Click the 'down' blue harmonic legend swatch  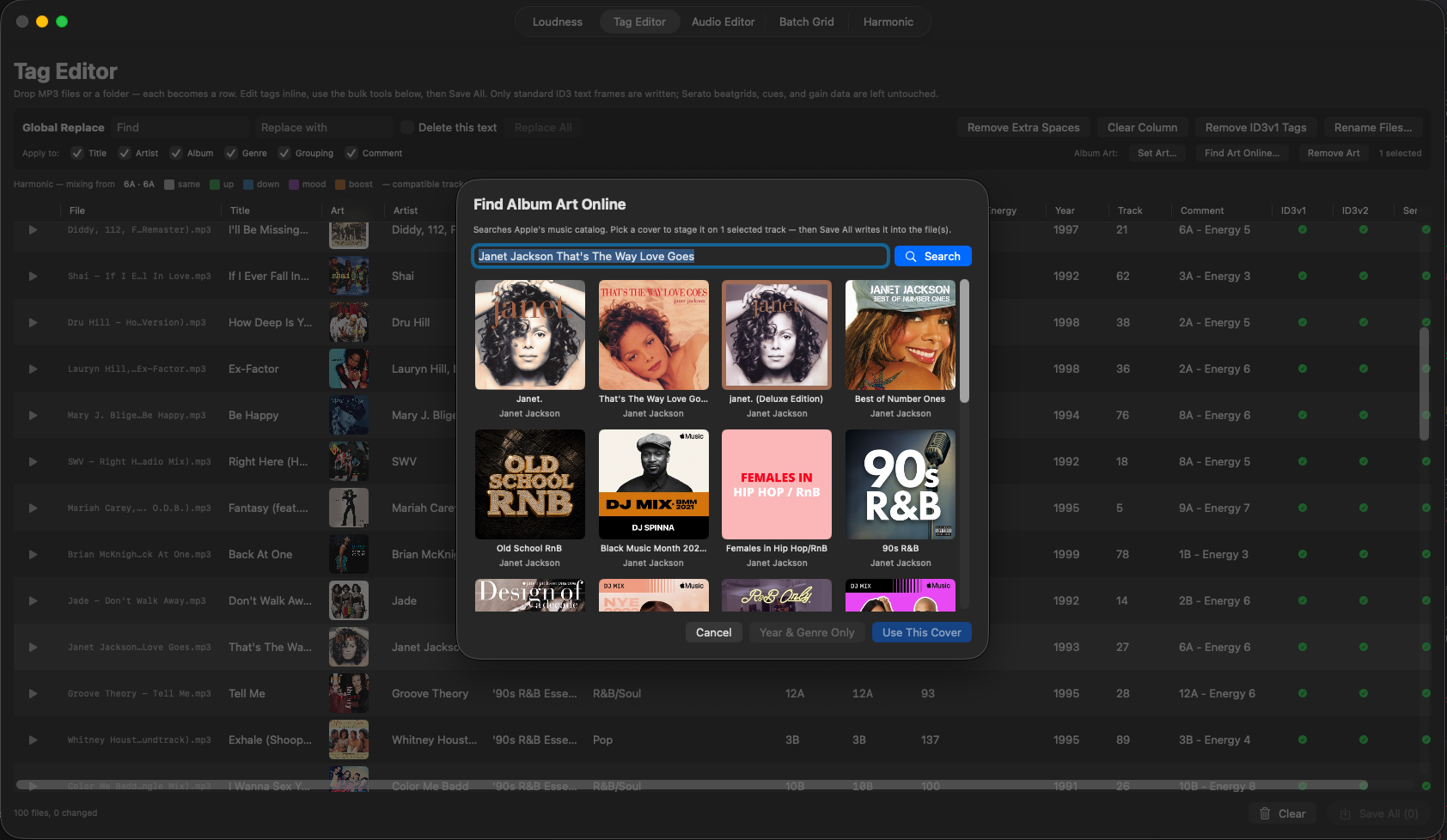pos(248,184)
